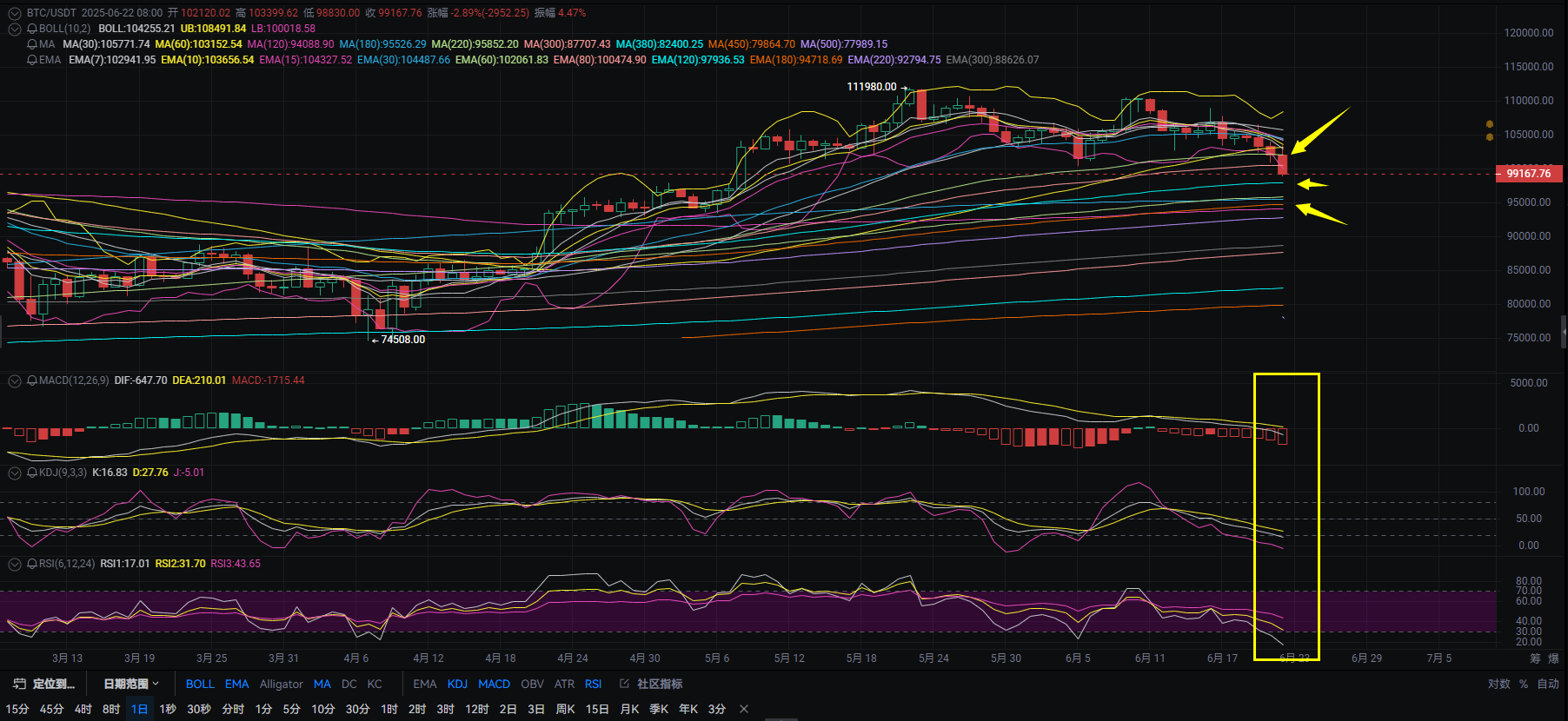
Task: Switch to the 月K monthly timeframe
Action: (630, 709)
